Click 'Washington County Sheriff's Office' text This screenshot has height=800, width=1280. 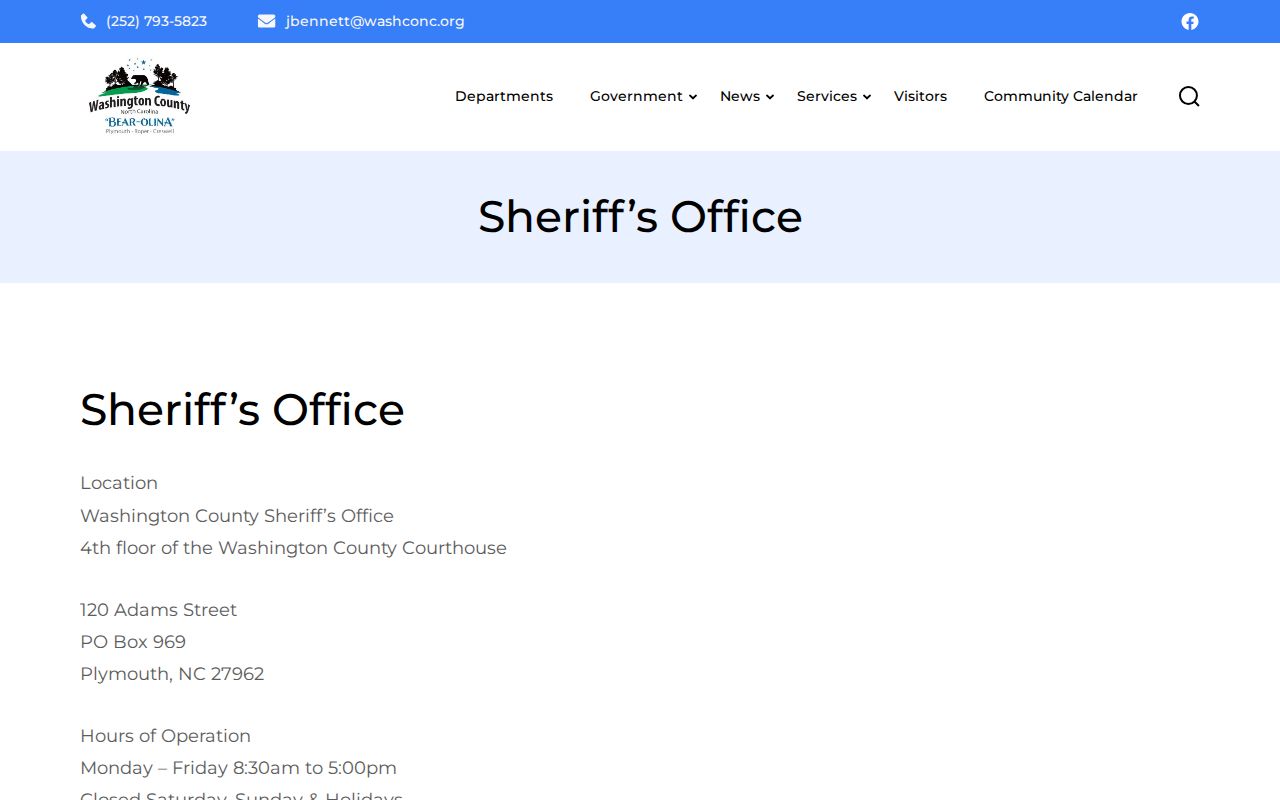coord(237,516)
